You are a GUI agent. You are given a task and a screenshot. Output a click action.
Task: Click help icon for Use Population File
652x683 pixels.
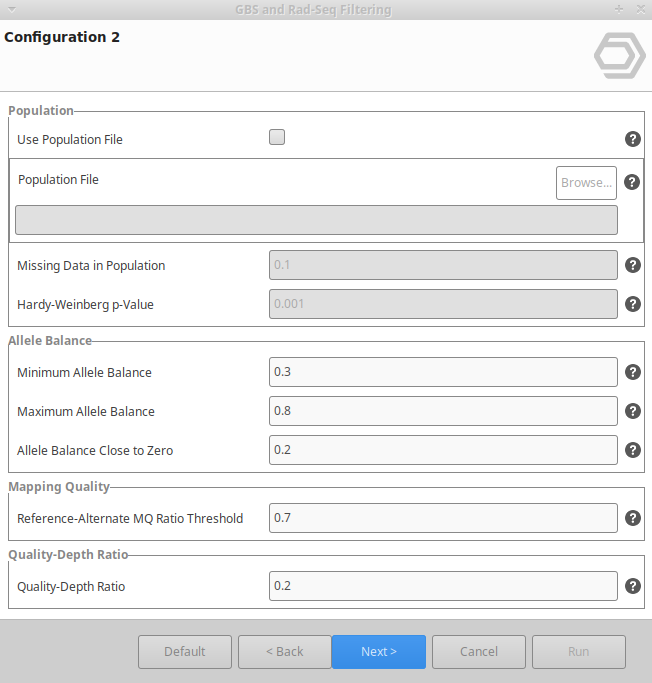tap(632, 139)
